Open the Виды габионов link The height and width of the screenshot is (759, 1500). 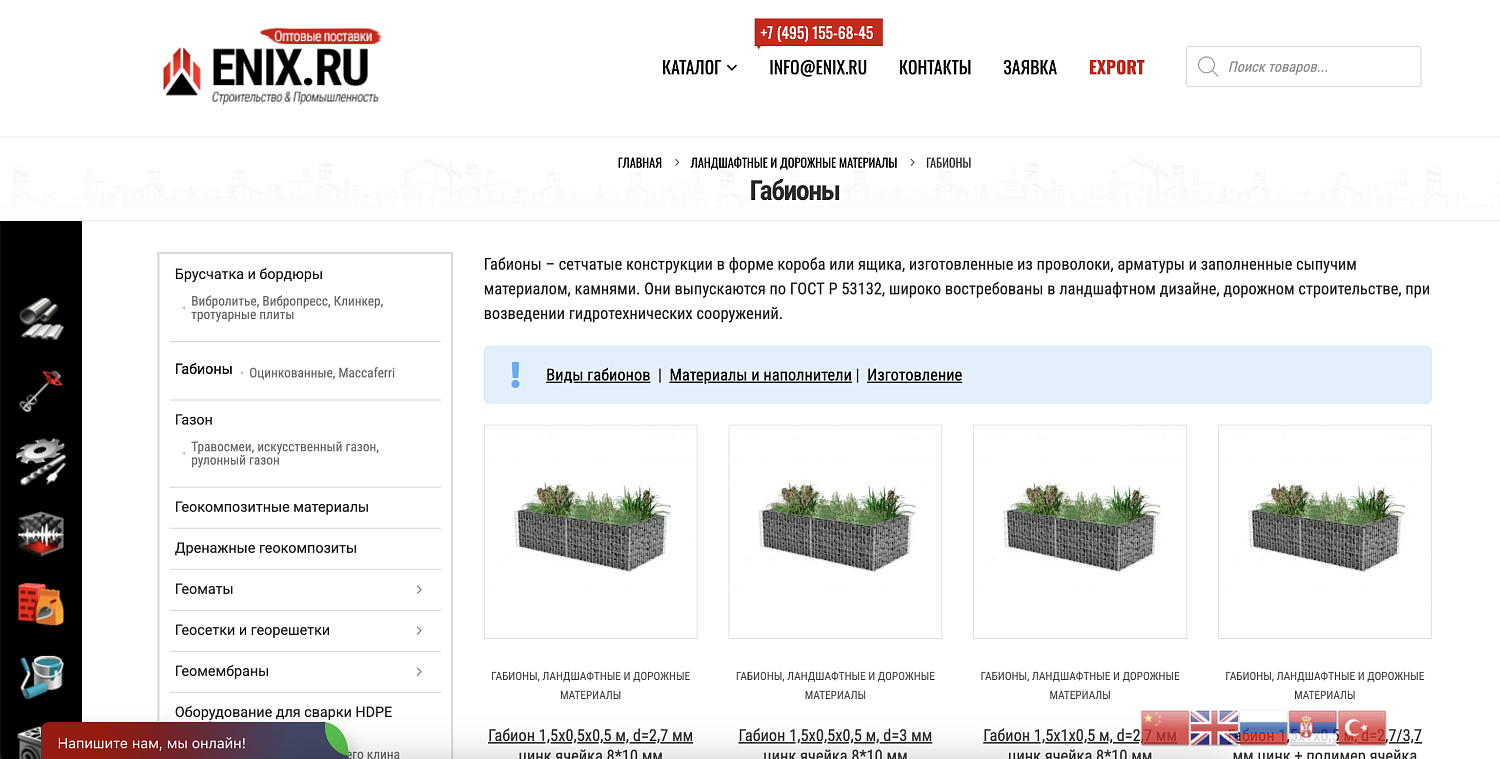click(x=598, y=374)
